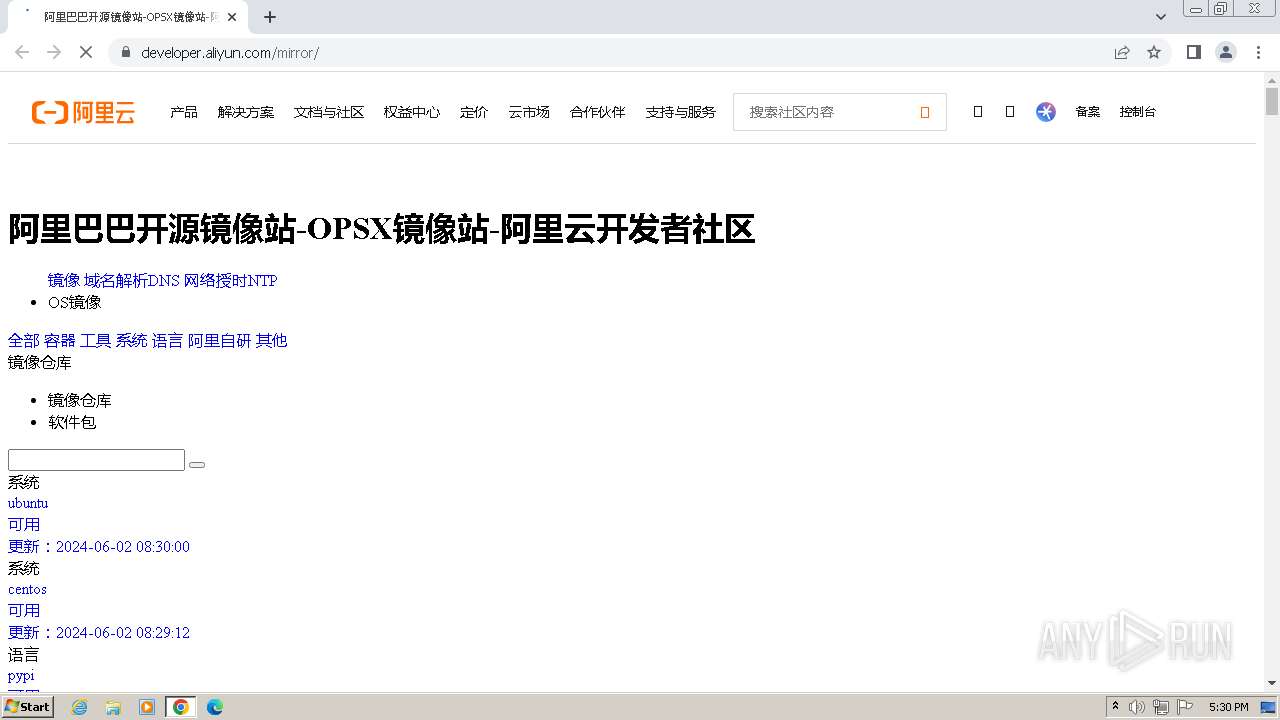Open Microsoft Edge from the taskbar
Screen dimensions: 1280x720
215,707
